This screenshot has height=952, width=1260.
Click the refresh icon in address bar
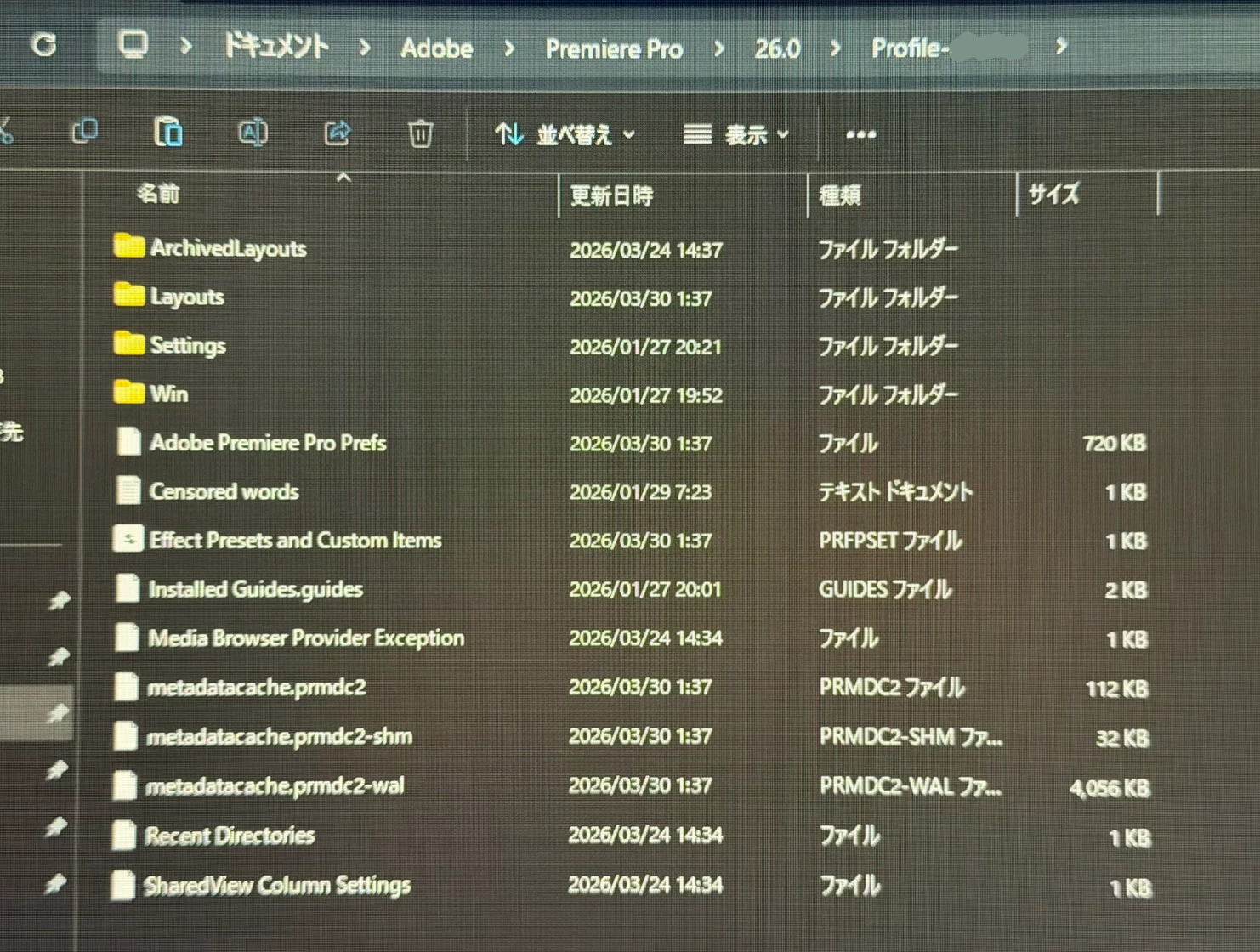coord(43,44)
